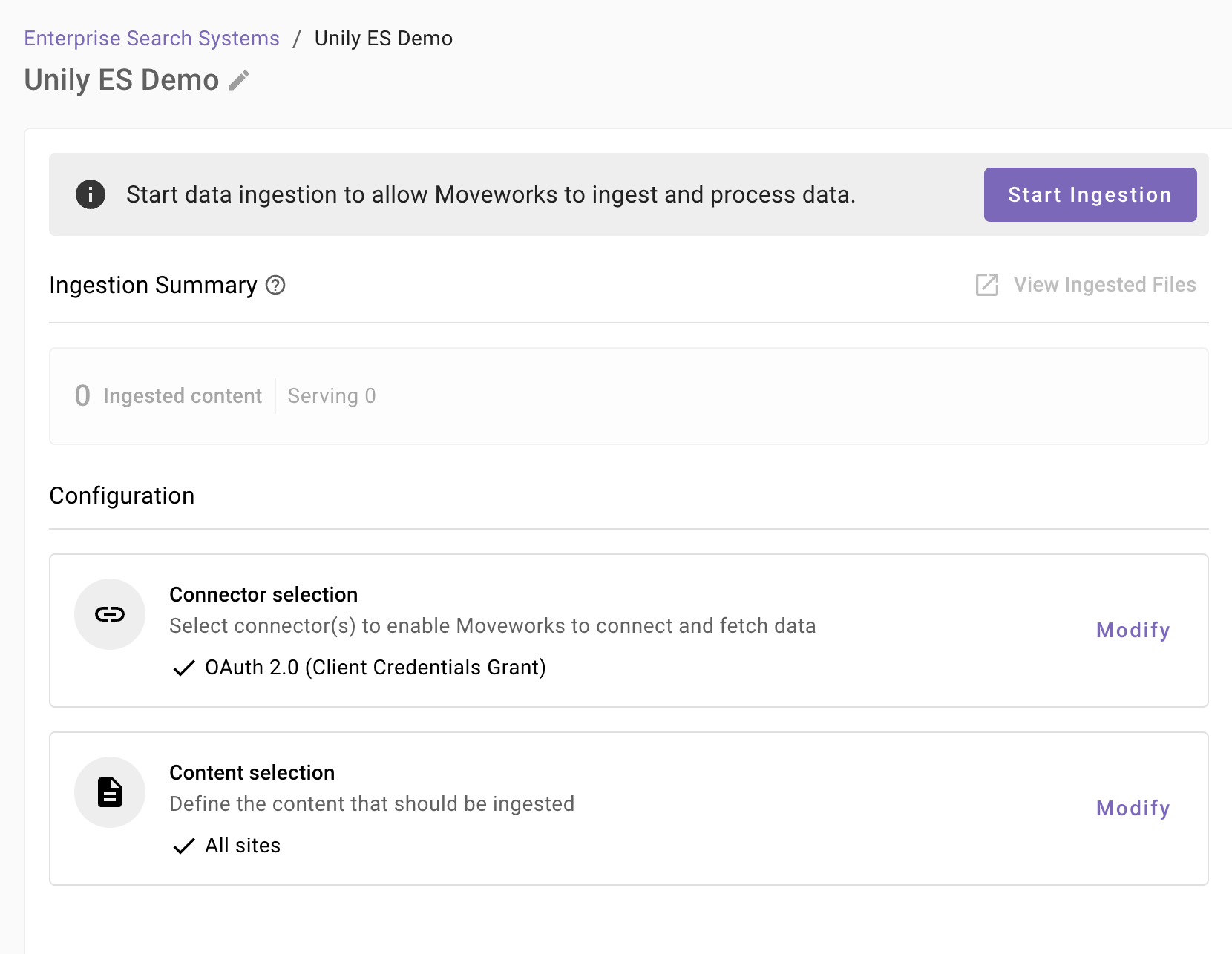Open Ingestion Summary help question mark
This screenshot has height=954, width=1232.
pos(275,285)
